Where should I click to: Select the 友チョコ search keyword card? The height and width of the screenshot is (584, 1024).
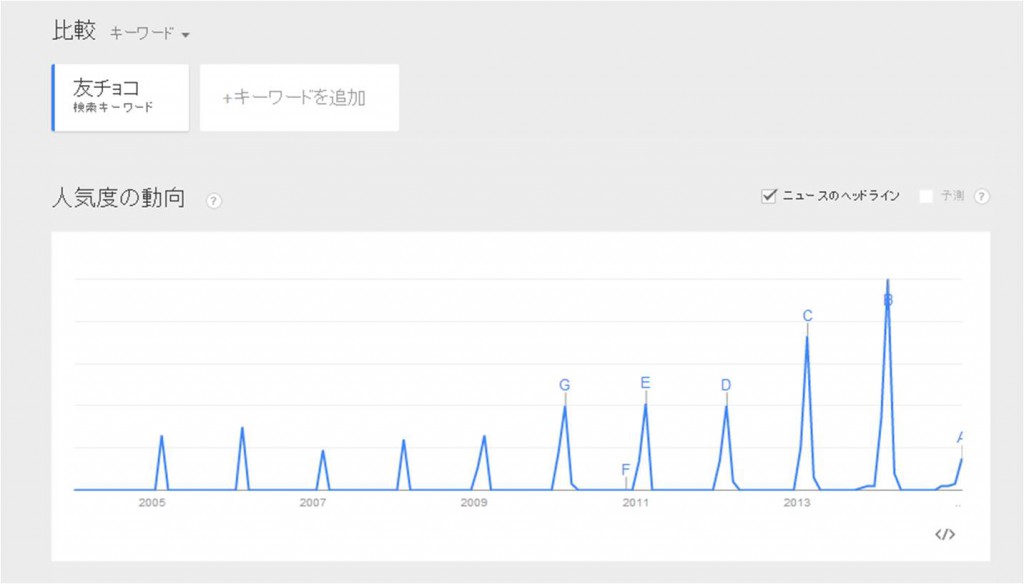pos(121,97)
